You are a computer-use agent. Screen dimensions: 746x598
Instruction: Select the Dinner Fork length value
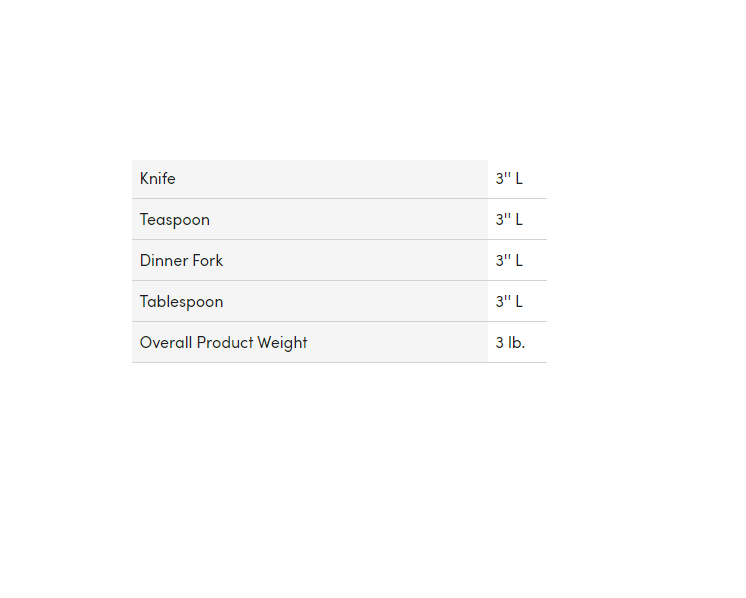(x=509, y=261)
